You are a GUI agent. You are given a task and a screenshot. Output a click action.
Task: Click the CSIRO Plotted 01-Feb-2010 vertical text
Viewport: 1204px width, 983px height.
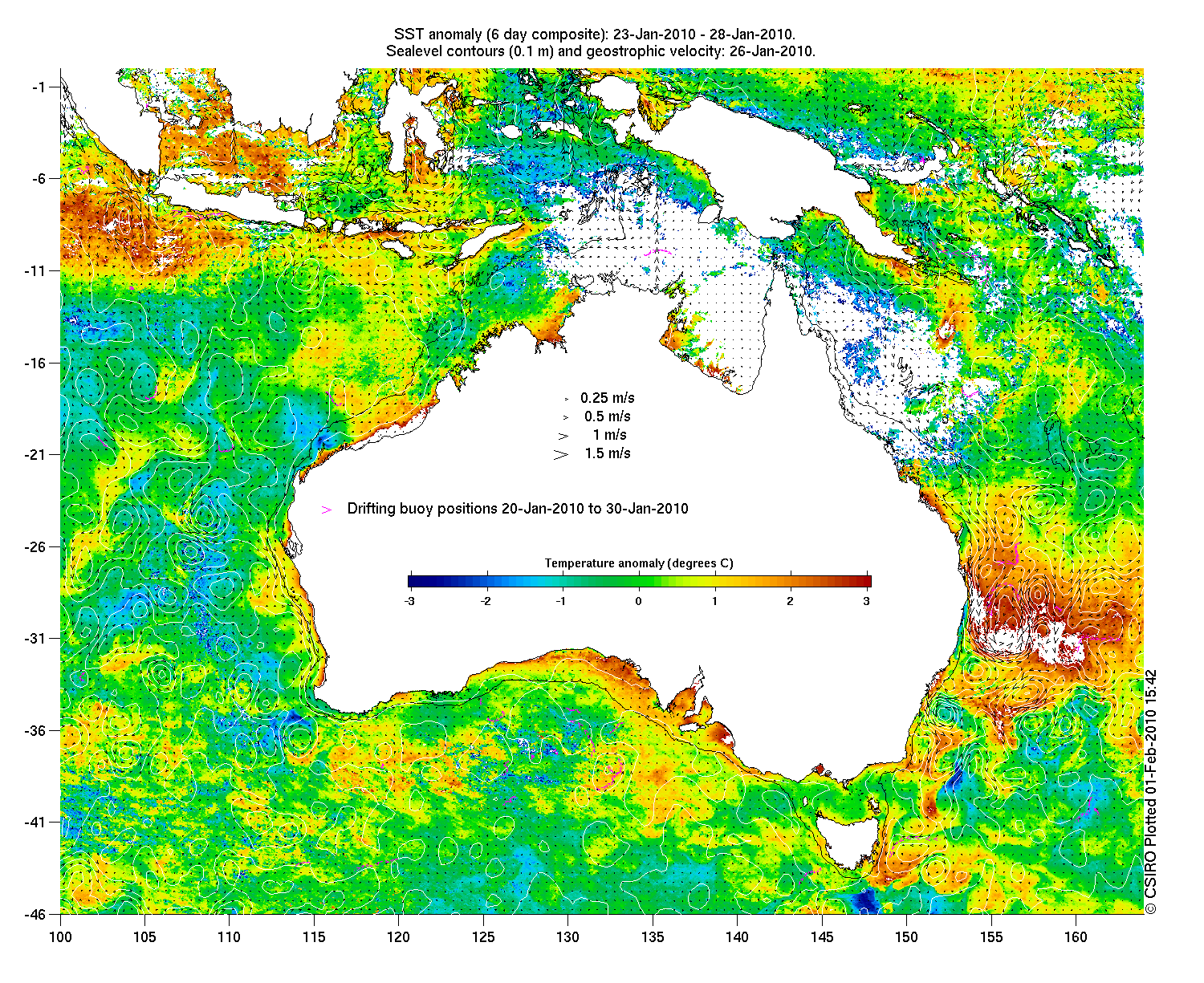click(1152, 792)
